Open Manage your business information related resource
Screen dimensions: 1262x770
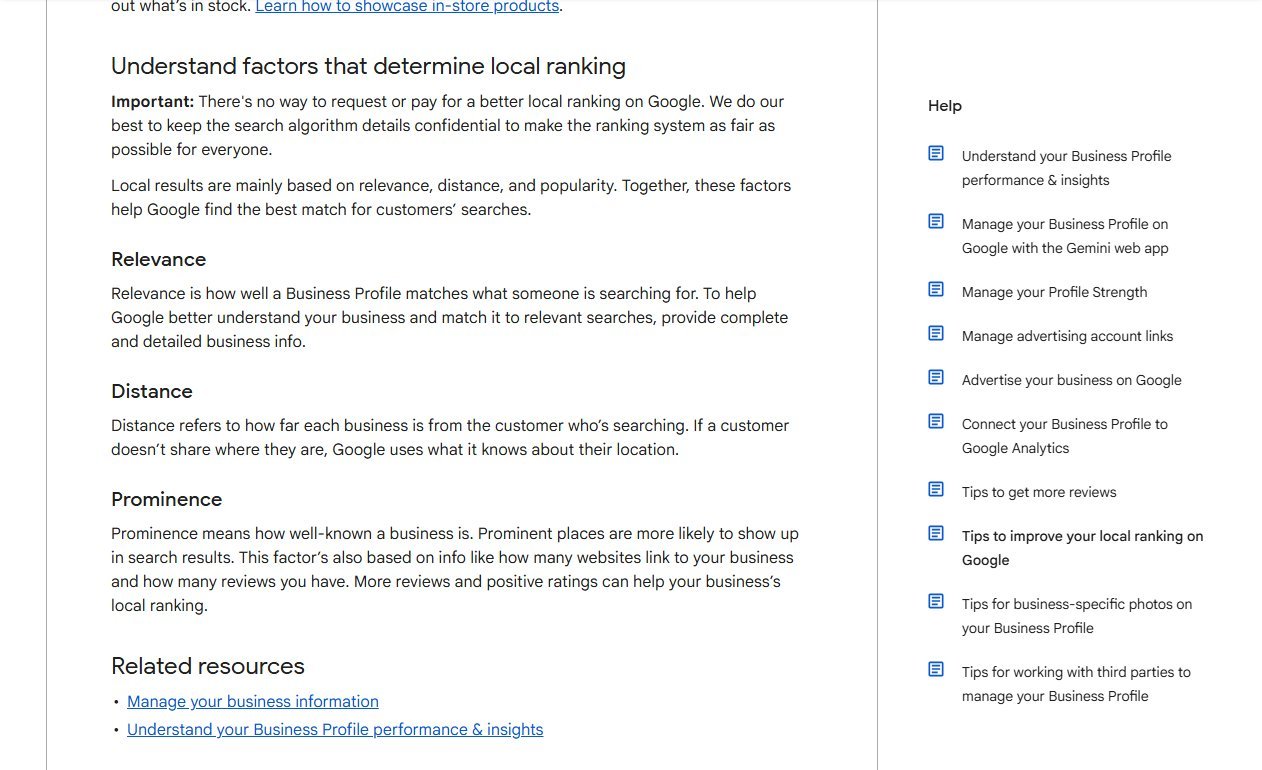click(x=253, y=702)
